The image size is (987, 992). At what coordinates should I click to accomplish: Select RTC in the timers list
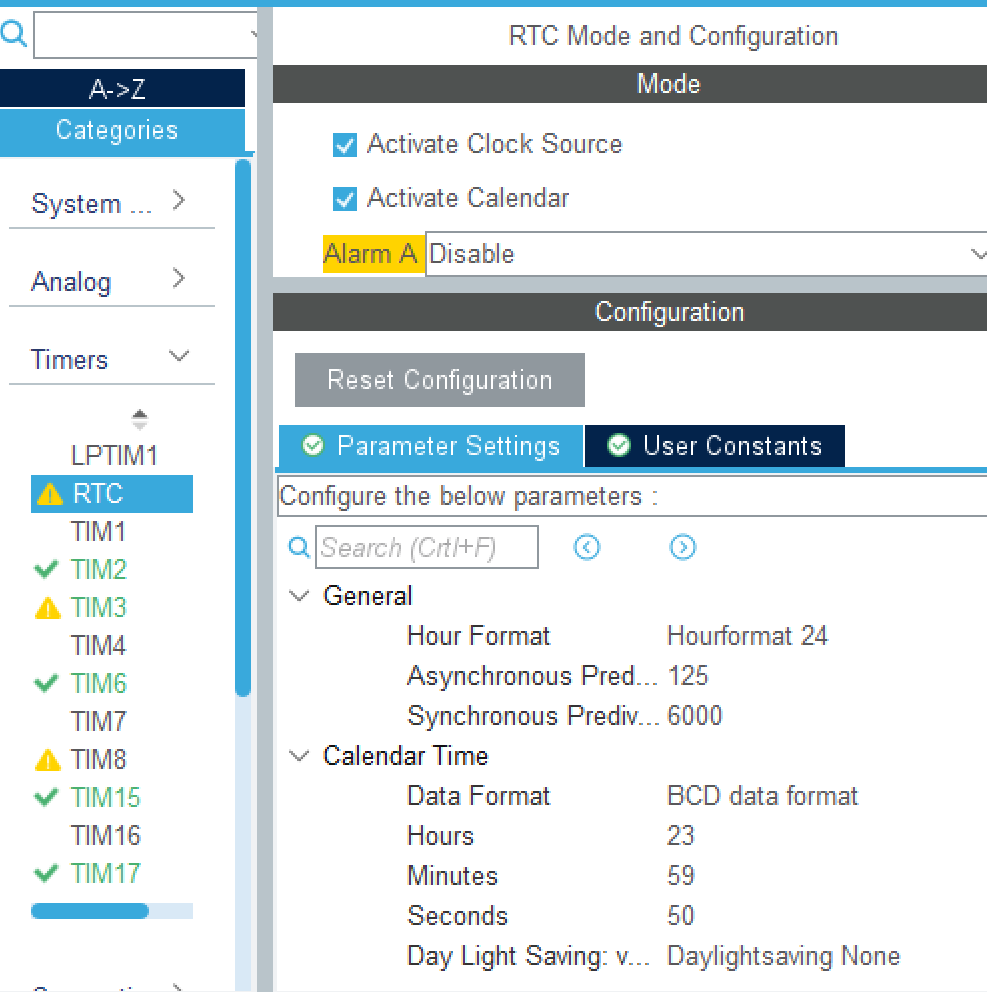[x=97, y=493]
